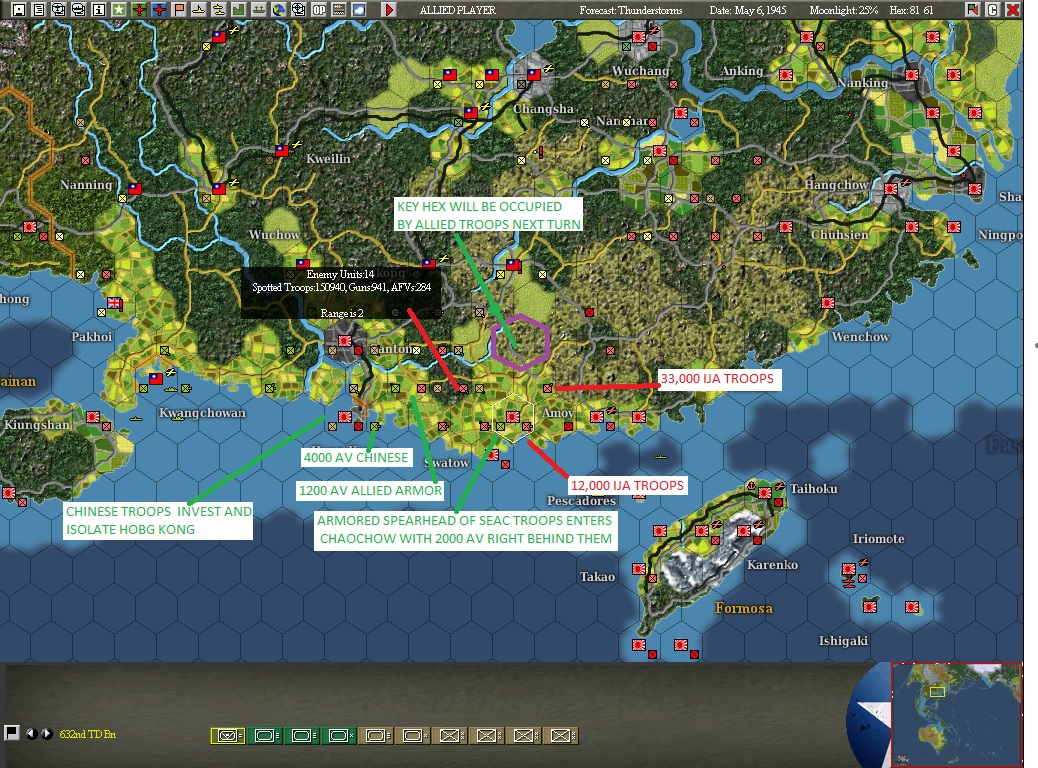This screenshot has height=768, width=1038.
Task: Go to next unit with right arrow
Action: [x=46, y=734]
